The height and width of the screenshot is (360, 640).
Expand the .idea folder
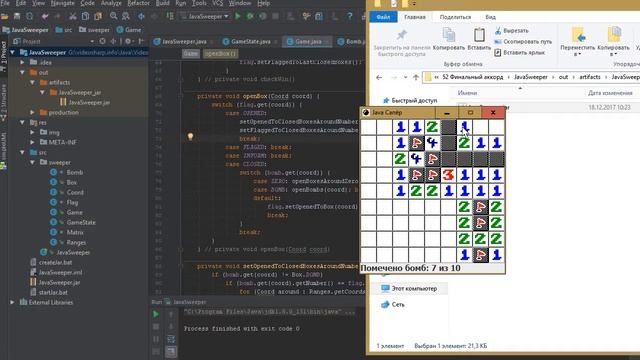point(22,62)
